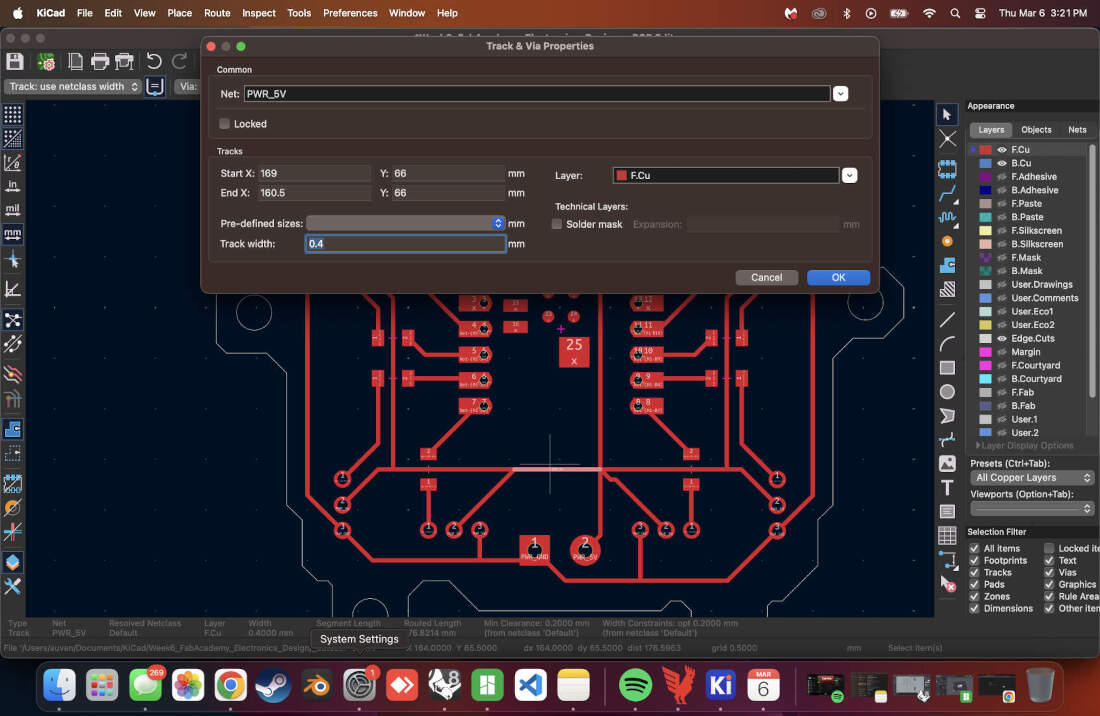Toggle the ratsnest display icon

tap(13, 320)
